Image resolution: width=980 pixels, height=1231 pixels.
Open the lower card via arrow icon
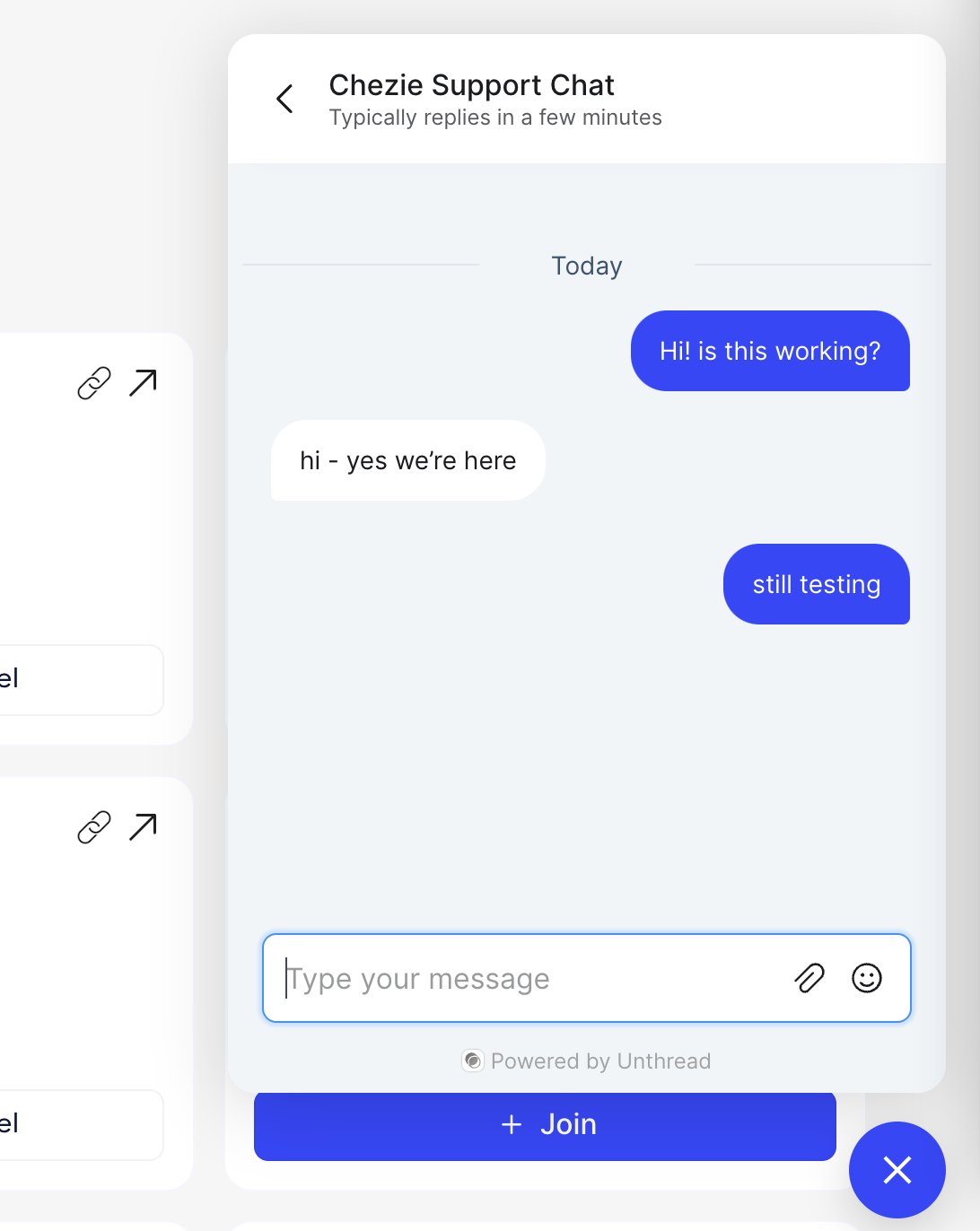tap(144, 827)
